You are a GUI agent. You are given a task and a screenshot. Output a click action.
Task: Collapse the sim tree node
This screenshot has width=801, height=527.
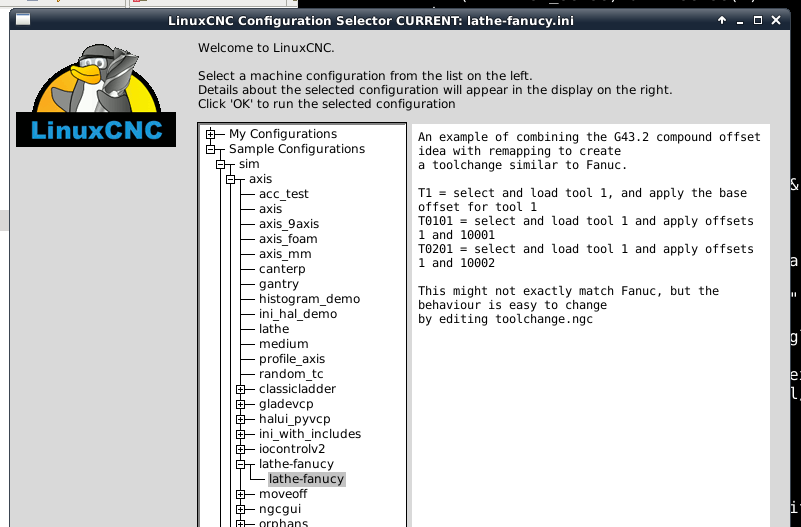tap(221, 164)
